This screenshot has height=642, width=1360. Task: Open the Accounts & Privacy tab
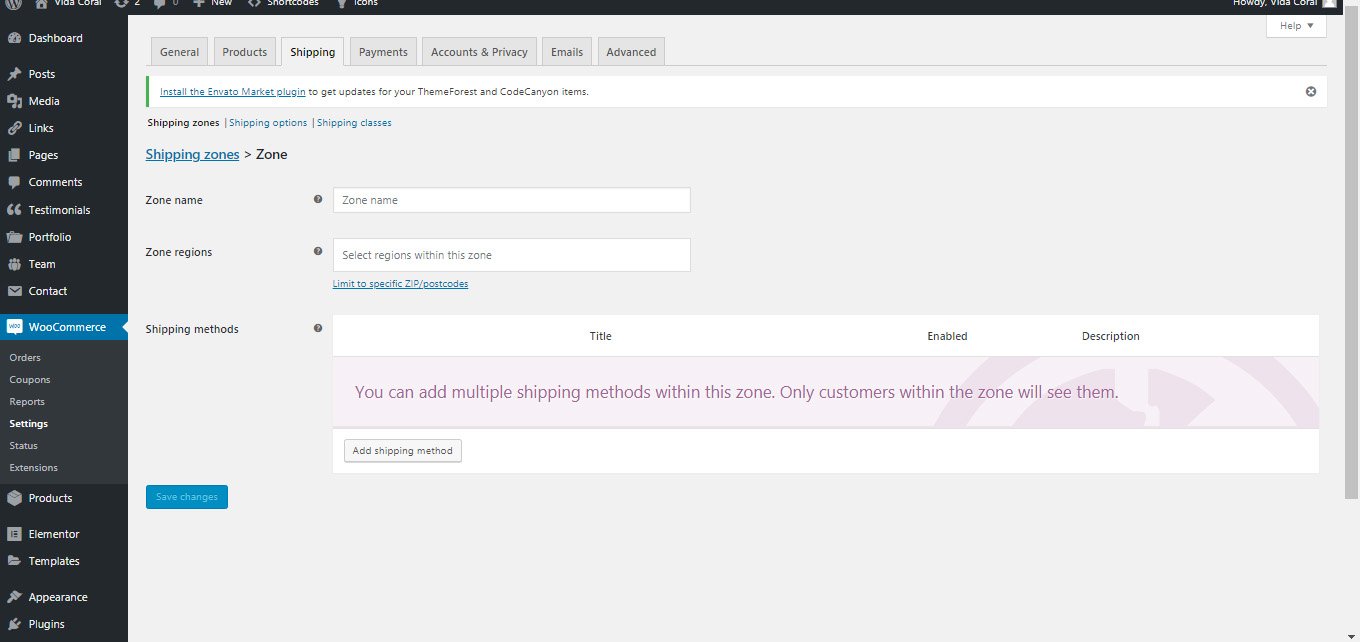coord(479,52)
